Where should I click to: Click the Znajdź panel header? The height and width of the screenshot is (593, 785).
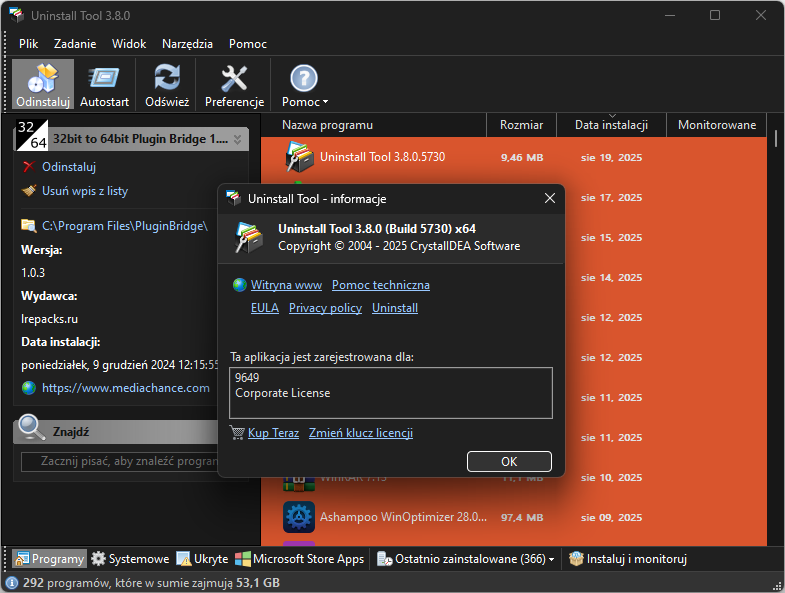pyautogui.click(x=116, y=431)
